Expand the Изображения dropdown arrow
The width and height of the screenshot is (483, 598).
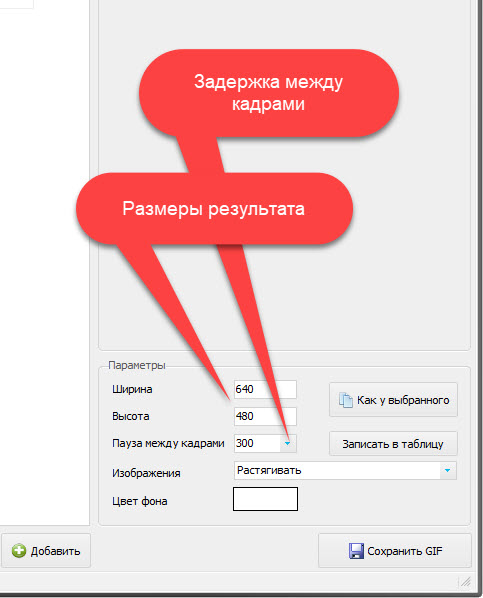[x=448, y=470]
